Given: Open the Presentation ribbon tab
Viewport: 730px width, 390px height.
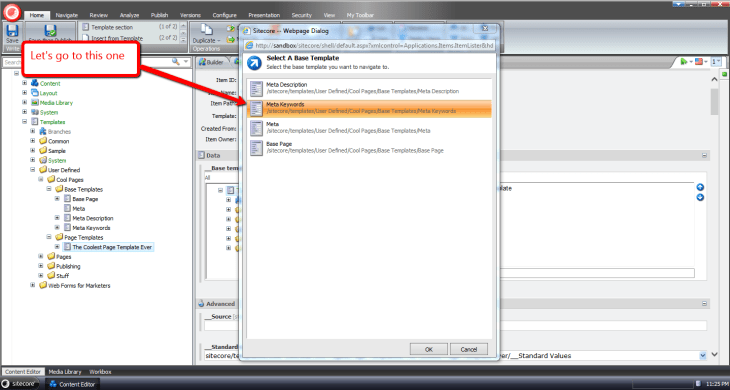Looking at the screenshot, I should [x=264, y=15].
